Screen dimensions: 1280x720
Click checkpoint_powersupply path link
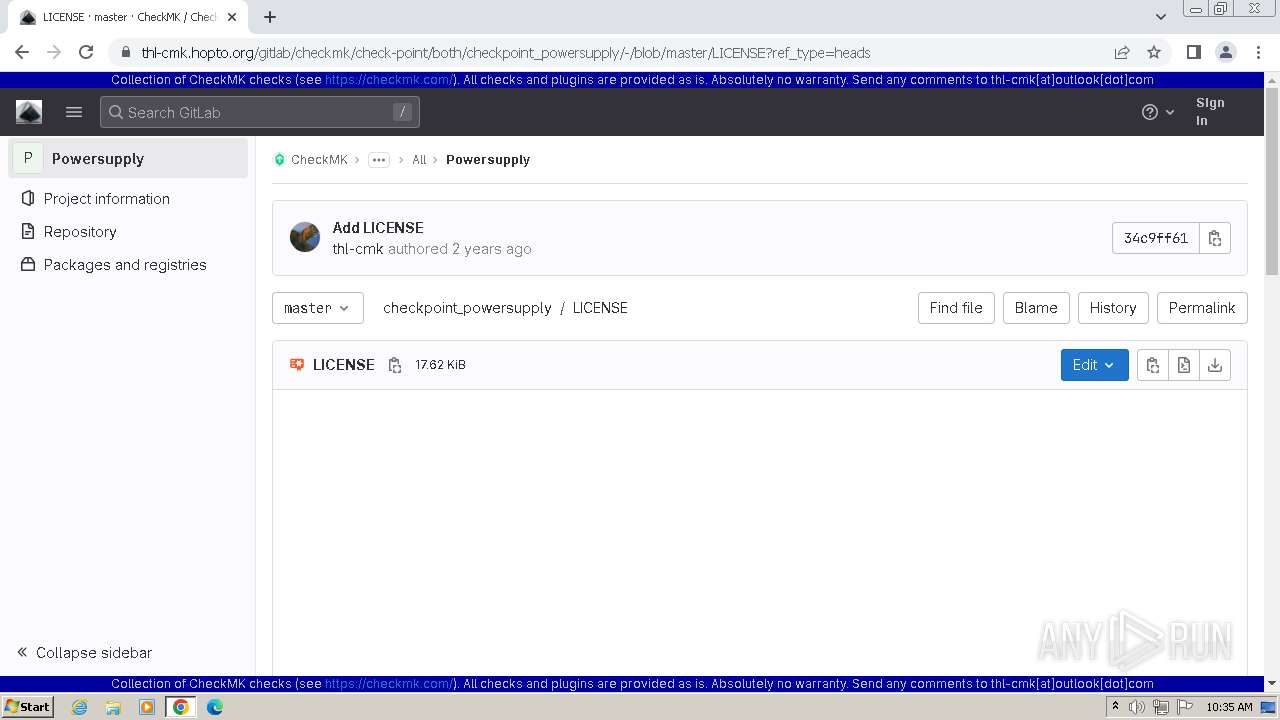pyautogui.click(x=467, y=308)
